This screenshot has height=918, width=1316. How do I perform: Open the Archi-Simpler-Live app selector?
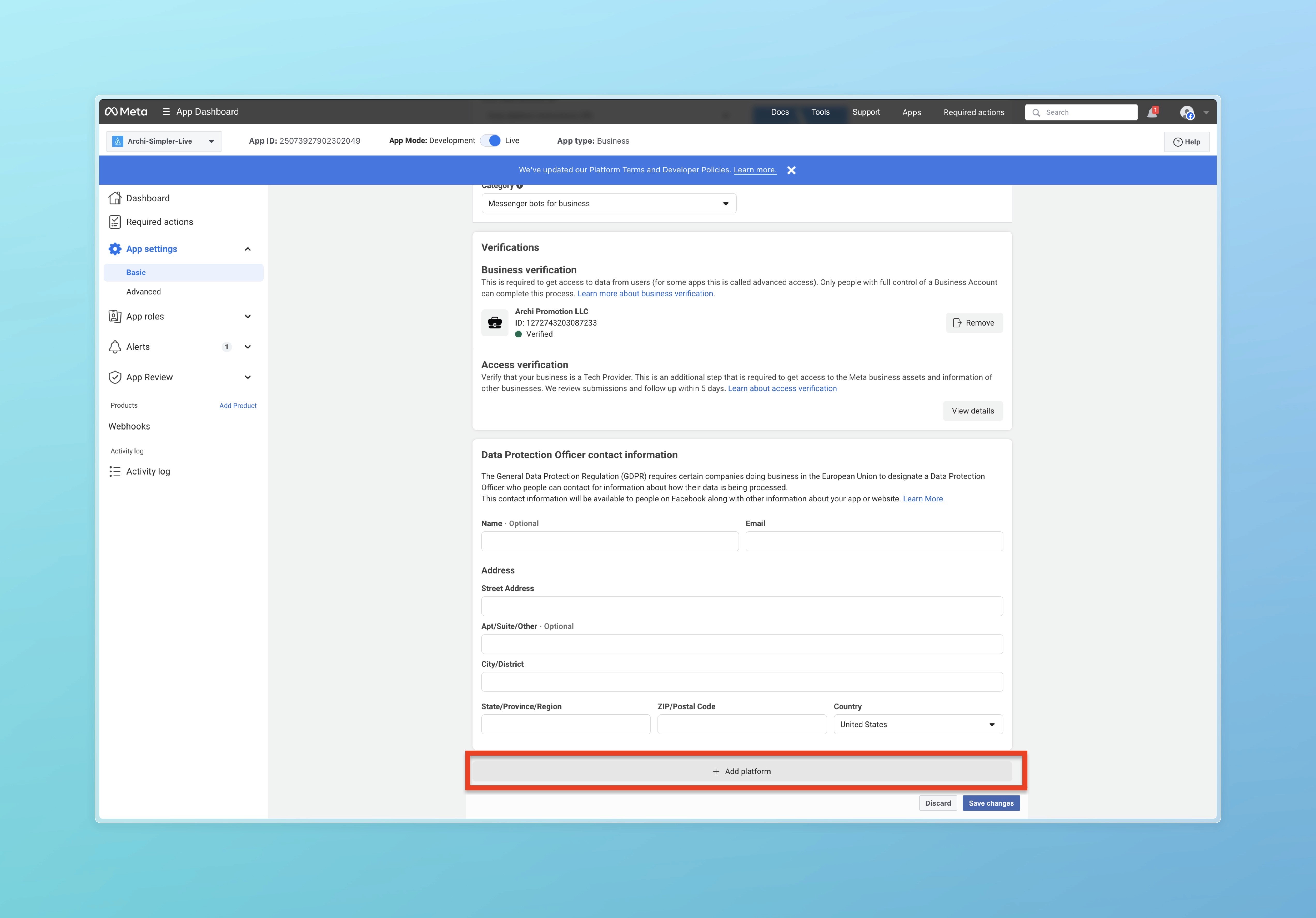(164, 141)
